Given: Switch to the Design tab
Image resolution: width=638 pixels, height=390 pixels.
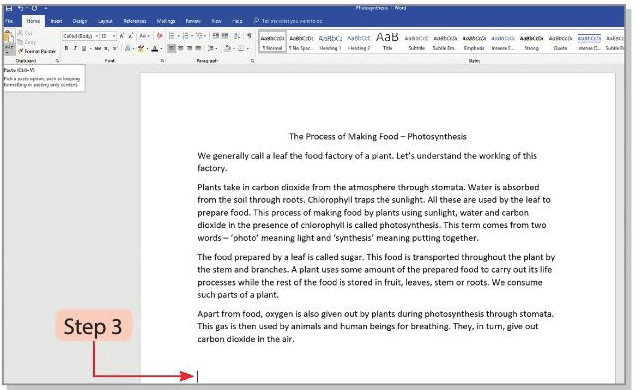Looking at the screenshot, I should 80,21.
